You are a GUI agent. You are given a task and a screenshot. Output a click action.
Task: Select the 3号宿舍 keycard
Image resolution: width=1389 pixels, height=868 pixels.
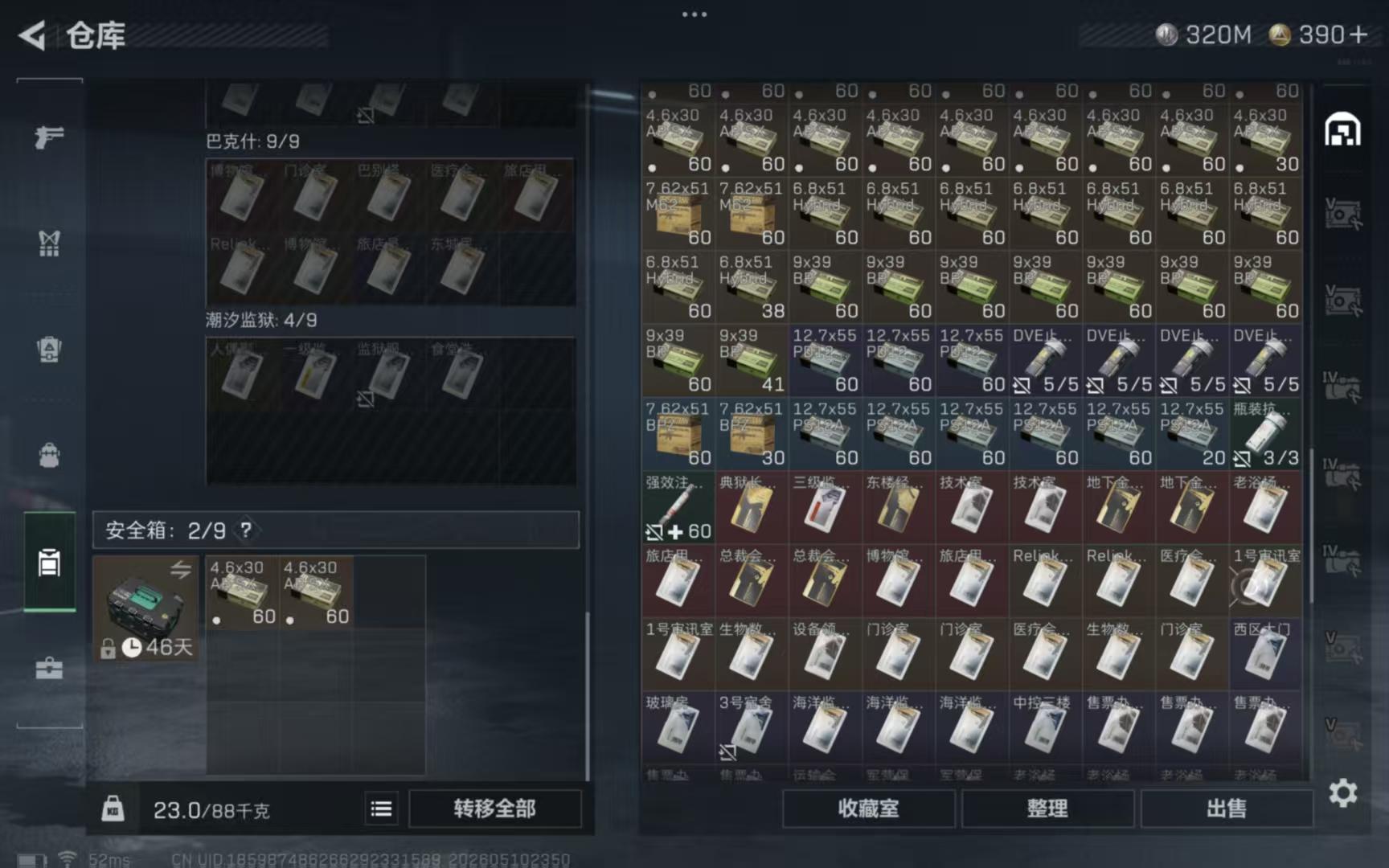click(752, 728)
